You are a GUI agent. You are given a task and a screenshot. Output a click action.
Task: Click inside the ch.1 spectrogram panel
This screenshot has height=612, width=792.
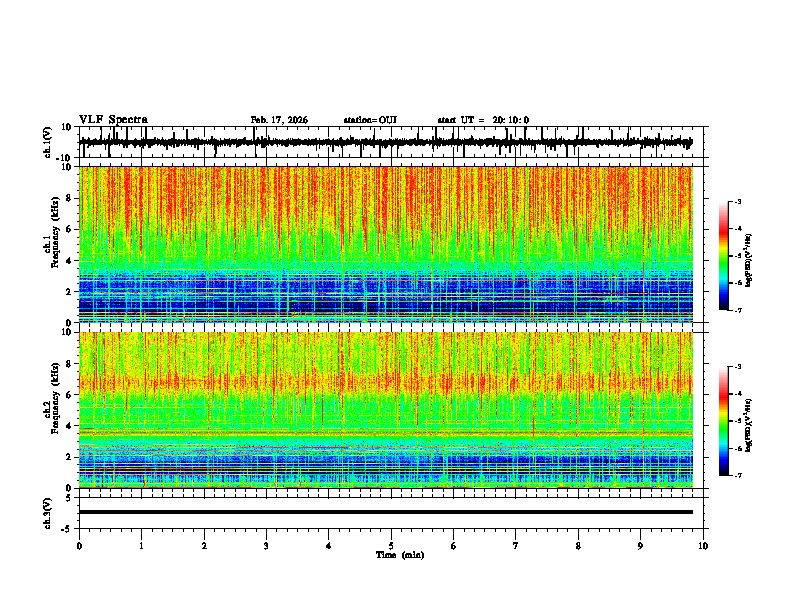pyautogui.click(x=386, y=244)
